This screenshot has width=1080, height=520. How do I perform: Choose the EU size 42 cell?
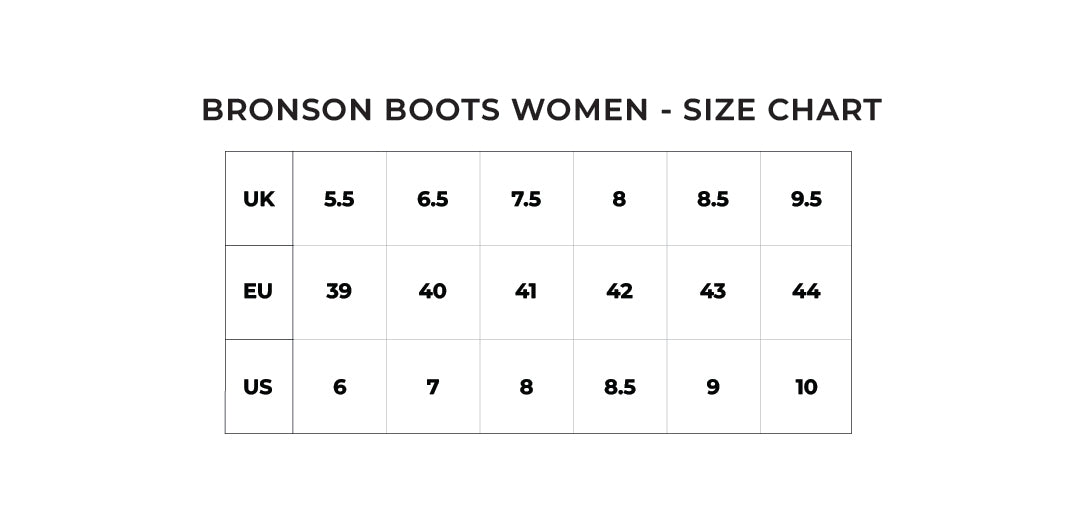click(619, 292)
